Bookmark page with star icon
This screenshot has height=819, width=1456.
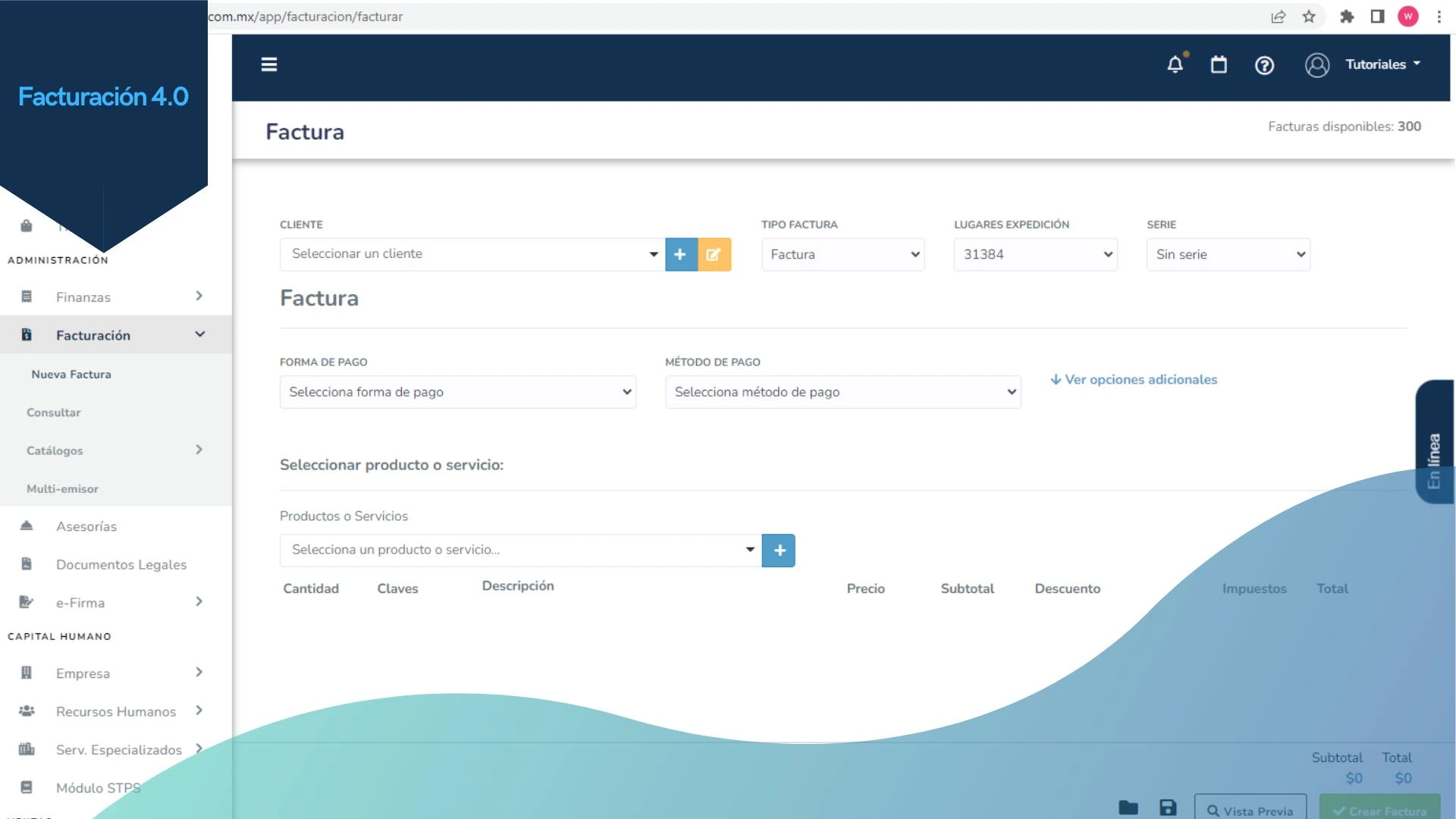click(x=1309, y=17)
